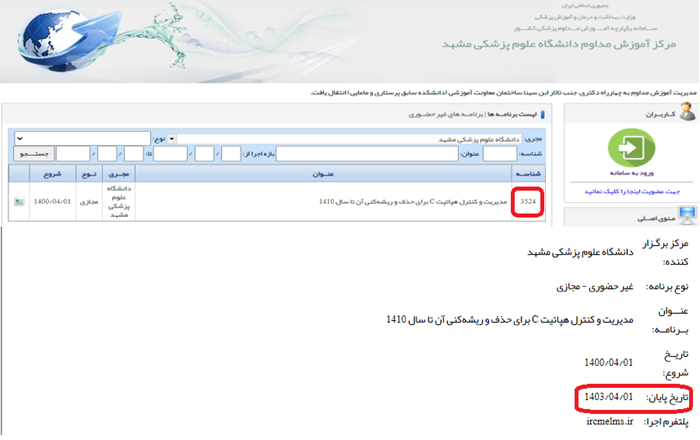Open the 'نوع' type dropdown
The width and height of the screenshot is (700, 440).
click(82, 138)
